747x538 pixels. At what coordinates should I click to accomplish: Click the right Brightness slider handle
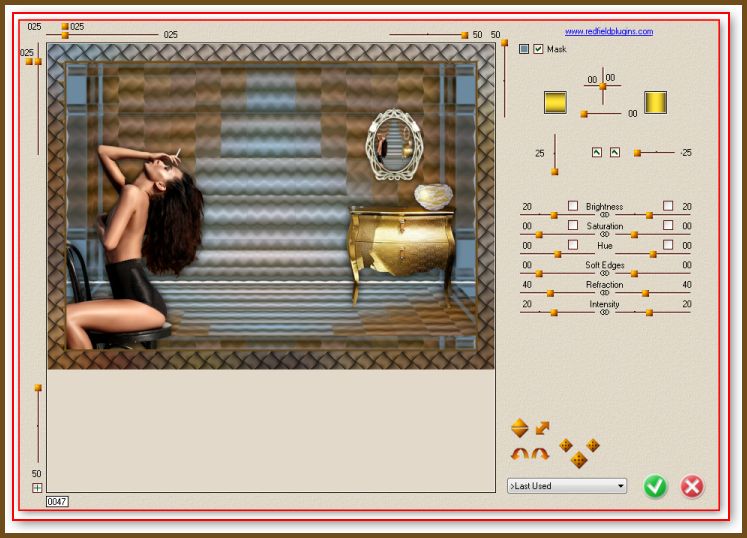tap(649, 216)
